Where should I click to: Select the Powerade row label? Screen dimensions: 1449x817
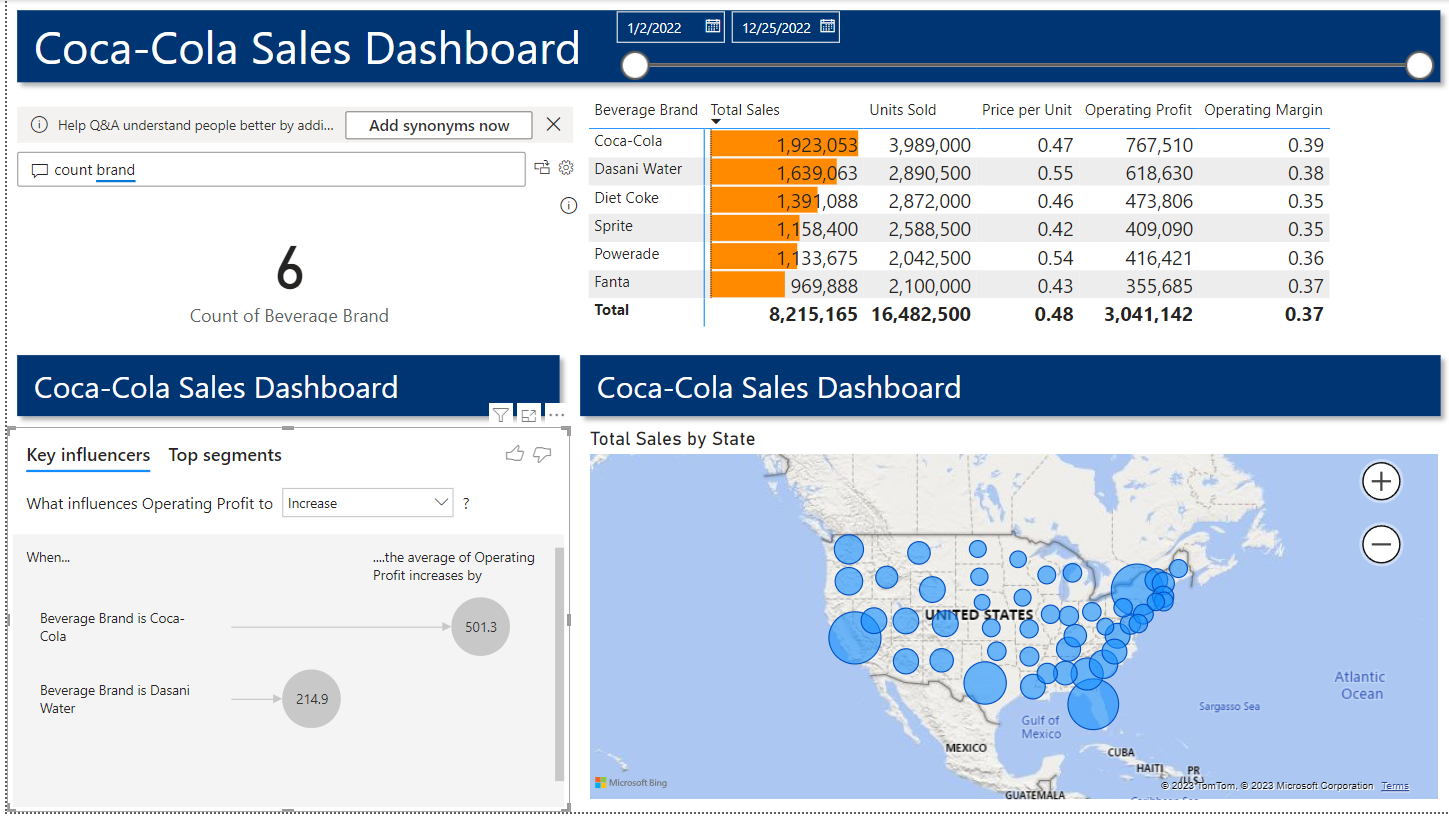click(627, 254)
